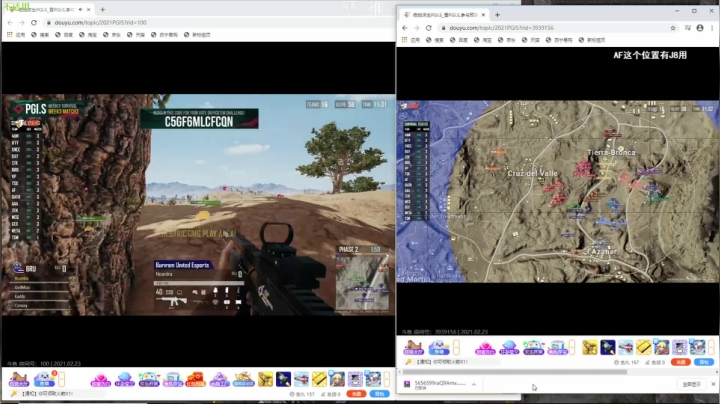Expand the activity list next to the blue mascot, right window
The height and width of the screenshot is (404, 720).
click(456, 348)
